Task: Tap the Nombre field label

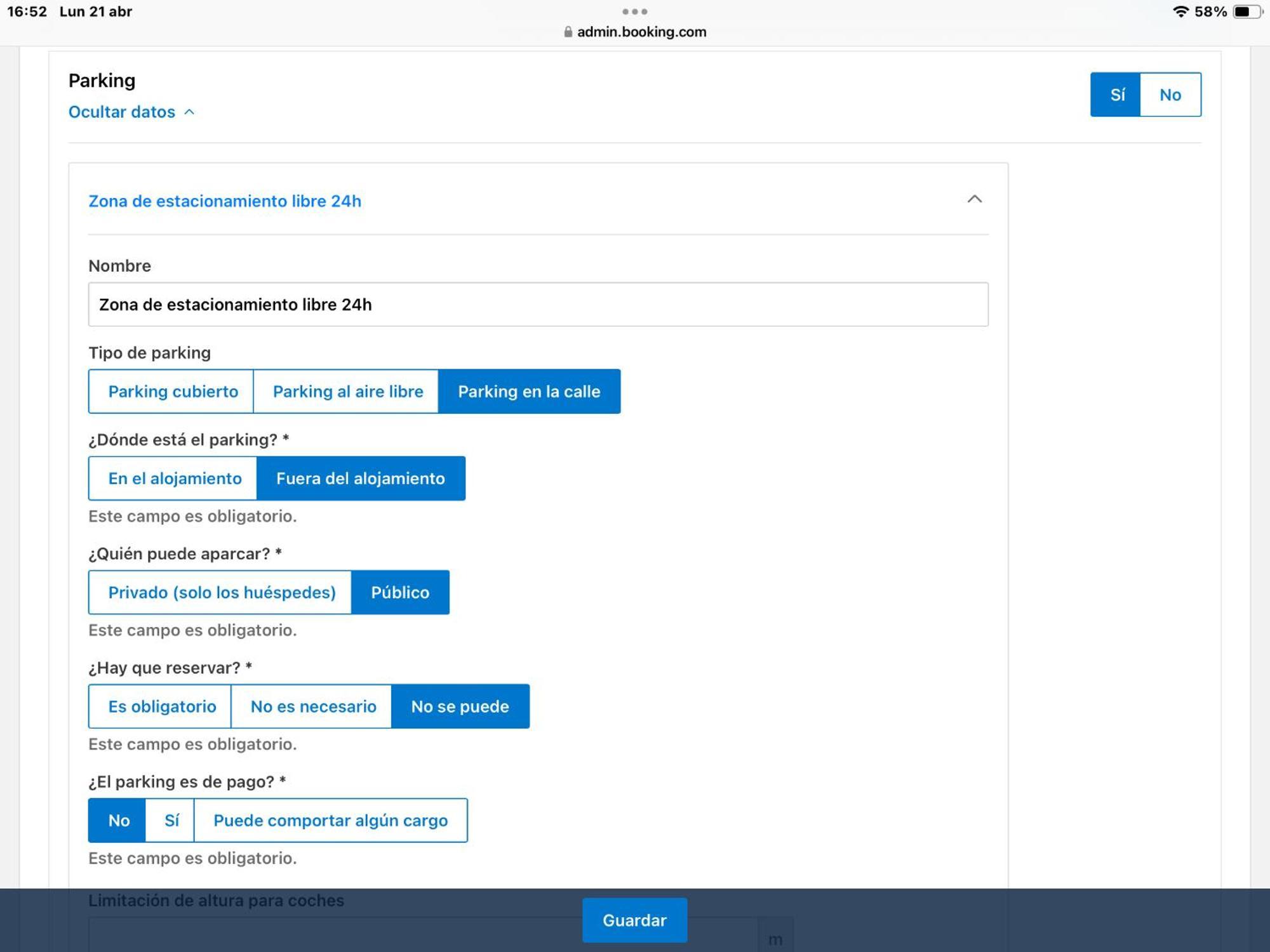Action: tap(120, 266)
